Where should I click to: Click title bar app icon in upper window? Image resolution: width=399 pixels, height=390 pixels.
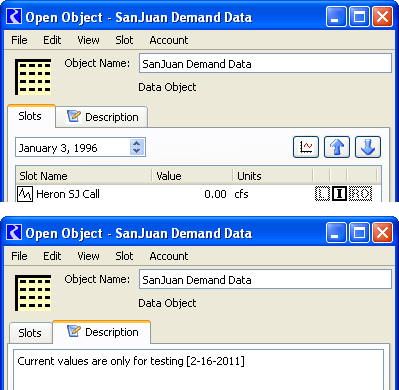coord(14,17)
